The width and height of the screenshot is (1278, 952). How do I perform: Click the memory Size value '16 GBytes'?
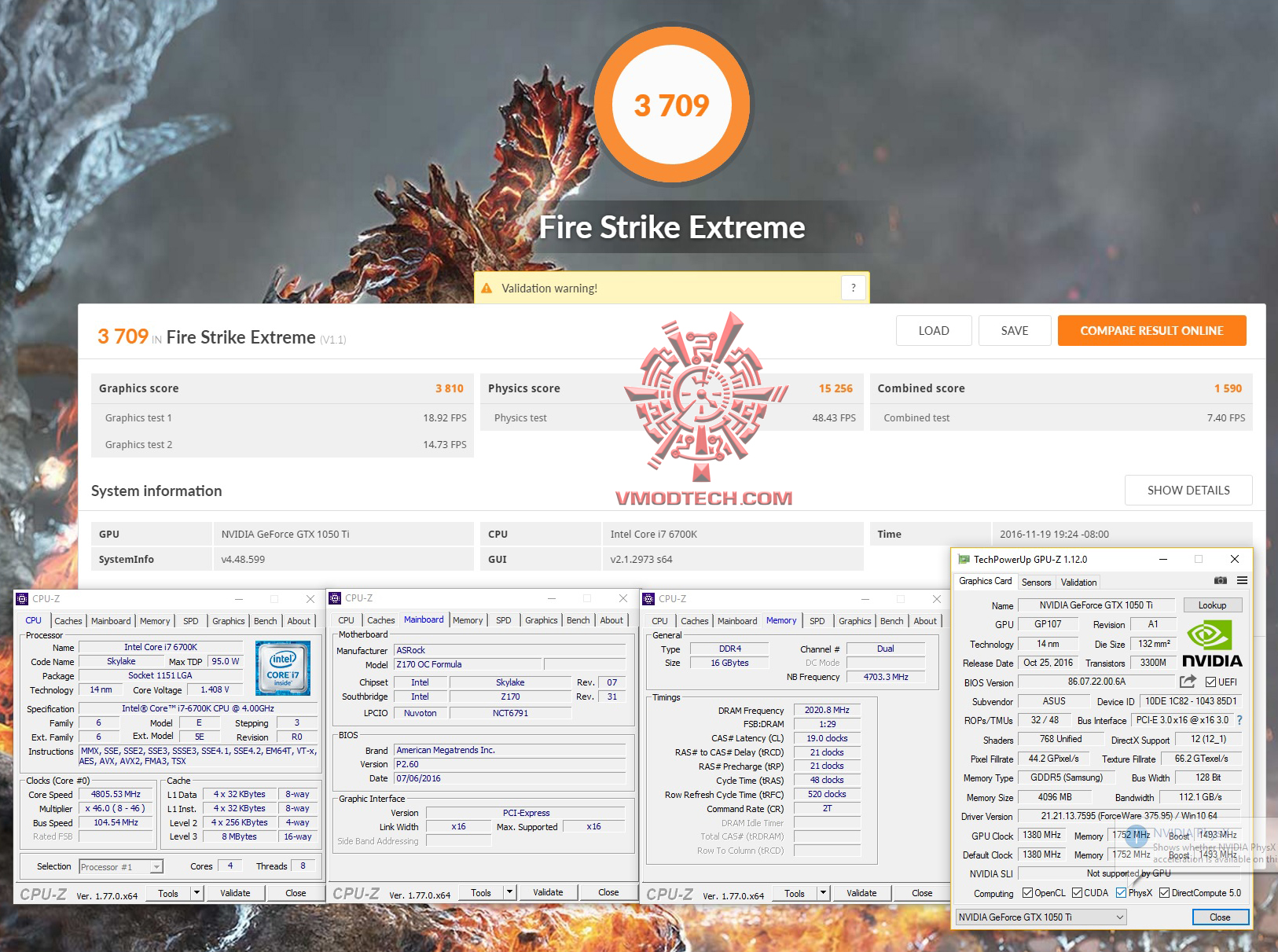pos(729,663)
